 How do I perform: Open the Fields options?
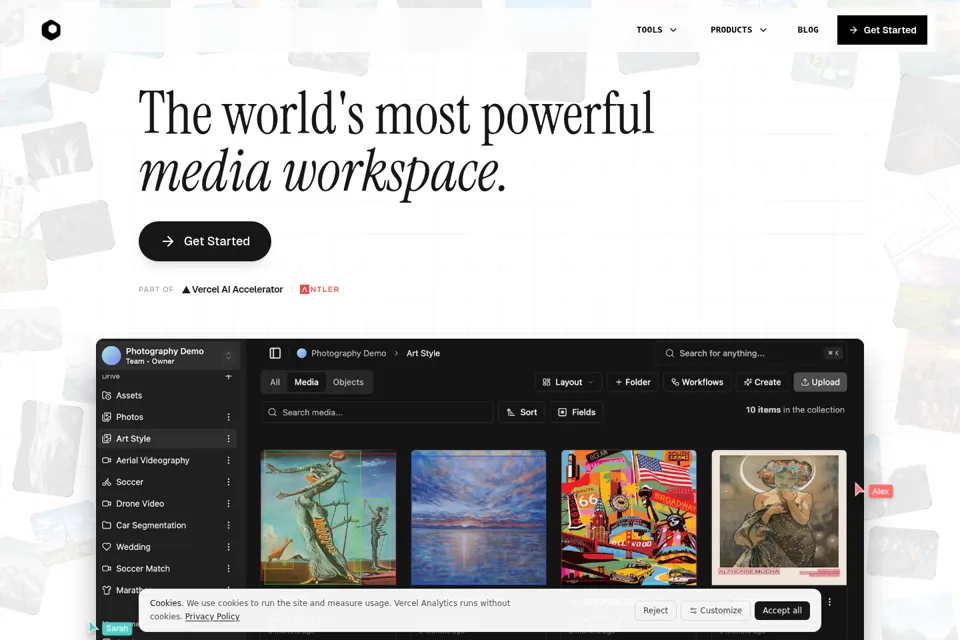pos(577,412)
